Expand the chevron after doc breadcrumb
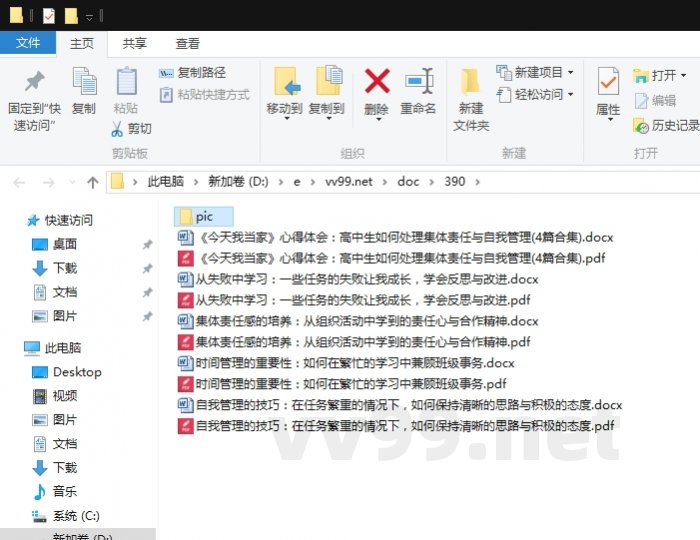 pyautogui.click(x=431, y=182)
